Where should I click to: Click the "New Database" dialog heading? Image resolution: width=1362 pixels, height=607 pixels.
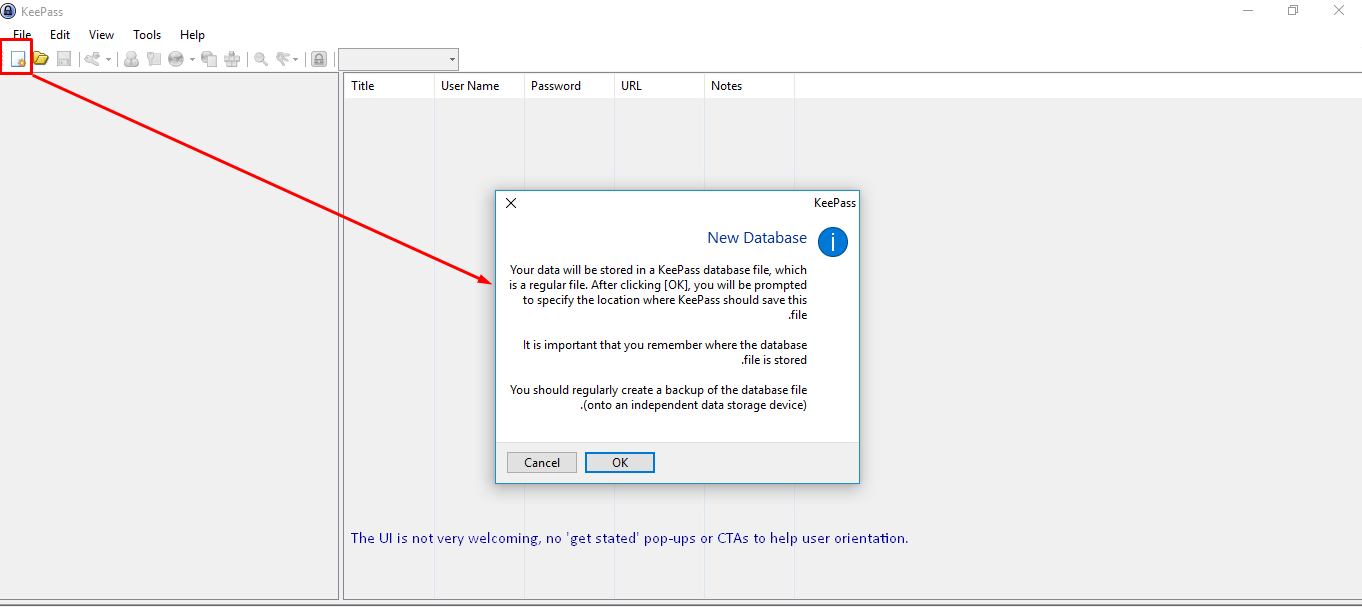(757, 238)
